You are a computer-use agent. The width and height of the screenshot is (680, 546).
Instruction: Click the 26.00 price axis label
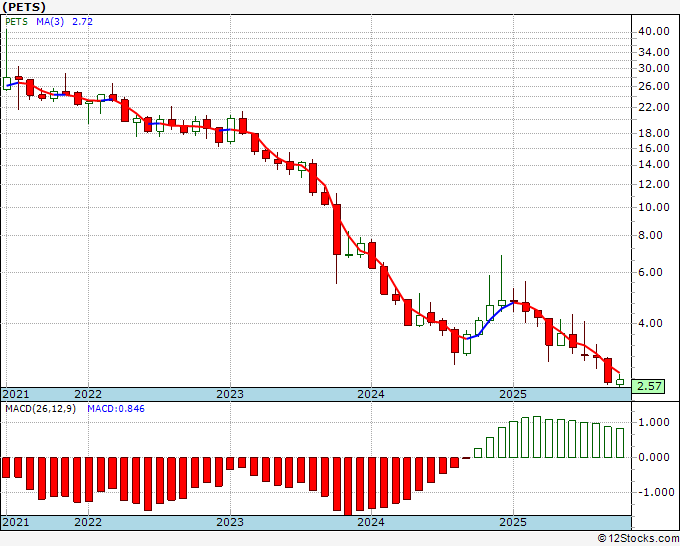(x=654, y=86)
